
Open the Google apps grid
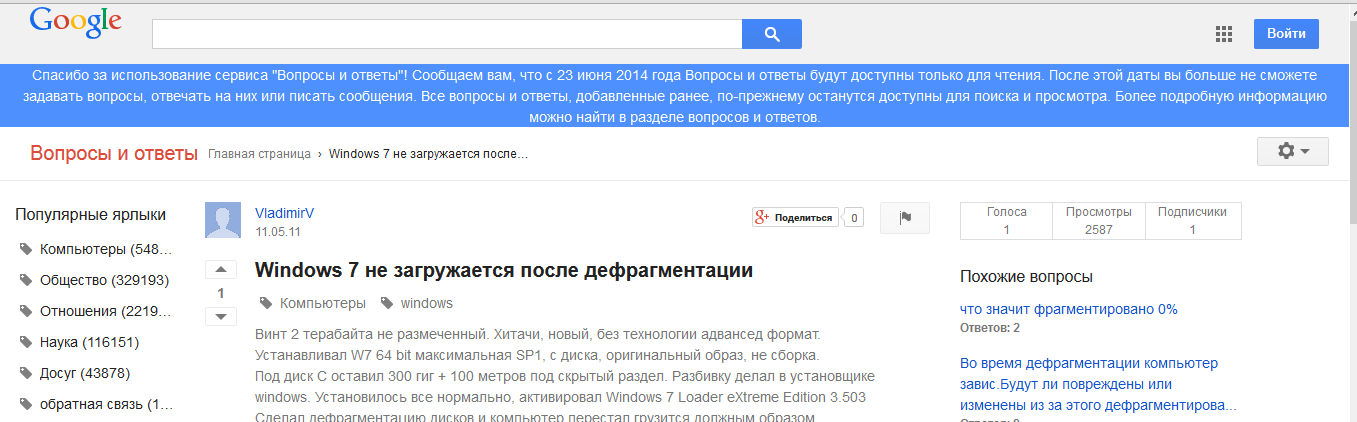(1223, 34)
